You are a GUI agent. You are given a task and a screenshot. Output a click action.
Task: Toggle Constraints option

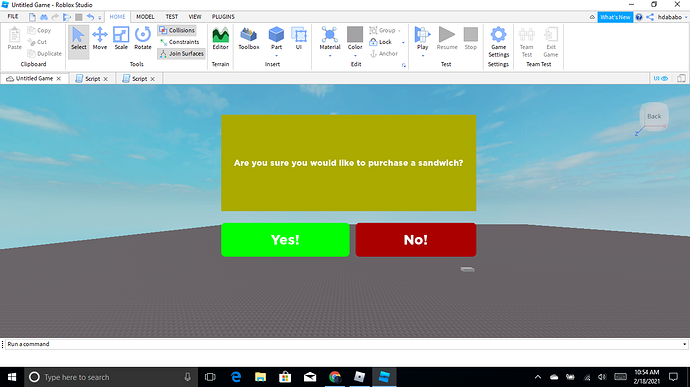(x=180, y=42)
